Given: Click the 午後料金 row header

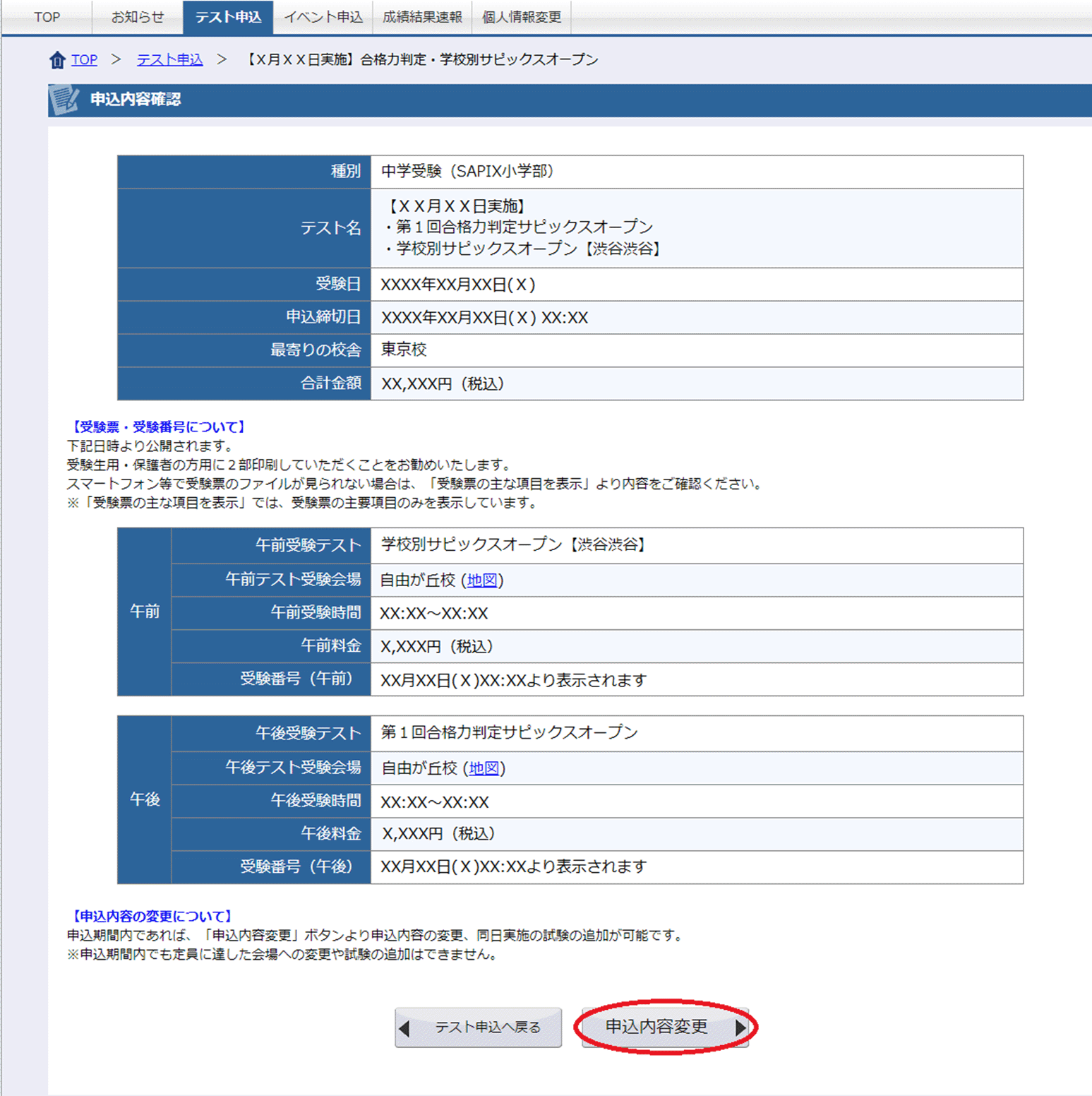Looking at the screenshot, I should (271, 833).
